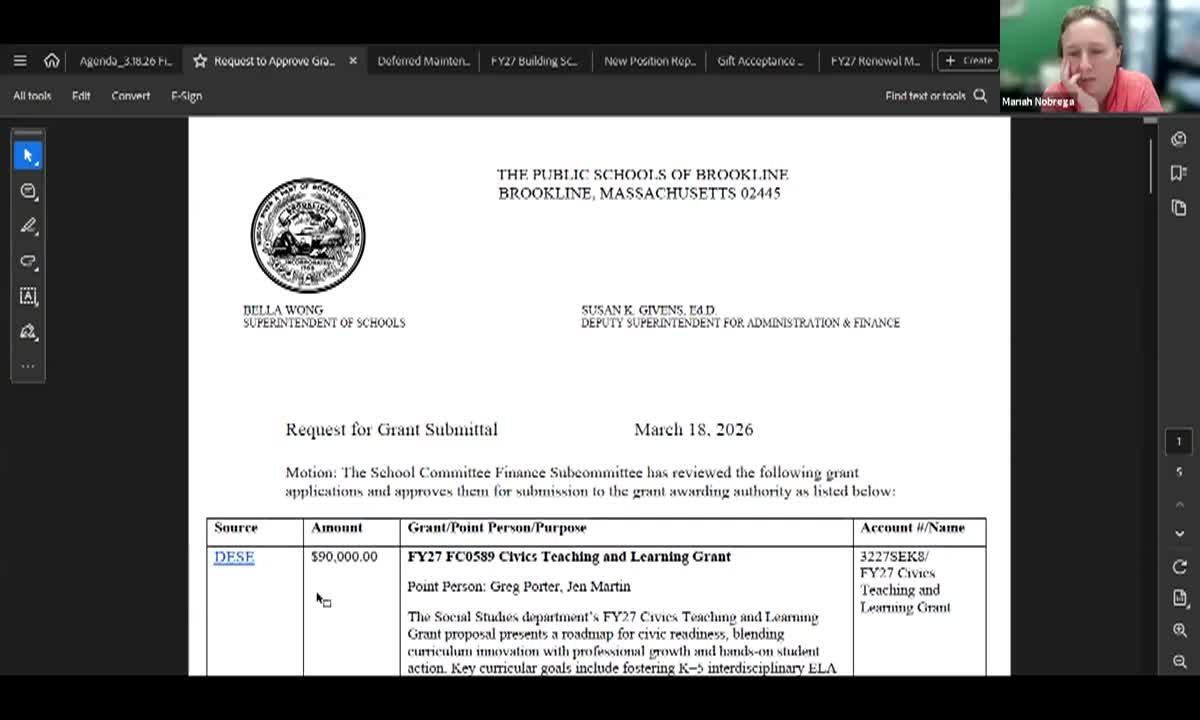
Task: Select the highlighter markup tool
Action: pos(28,261)
